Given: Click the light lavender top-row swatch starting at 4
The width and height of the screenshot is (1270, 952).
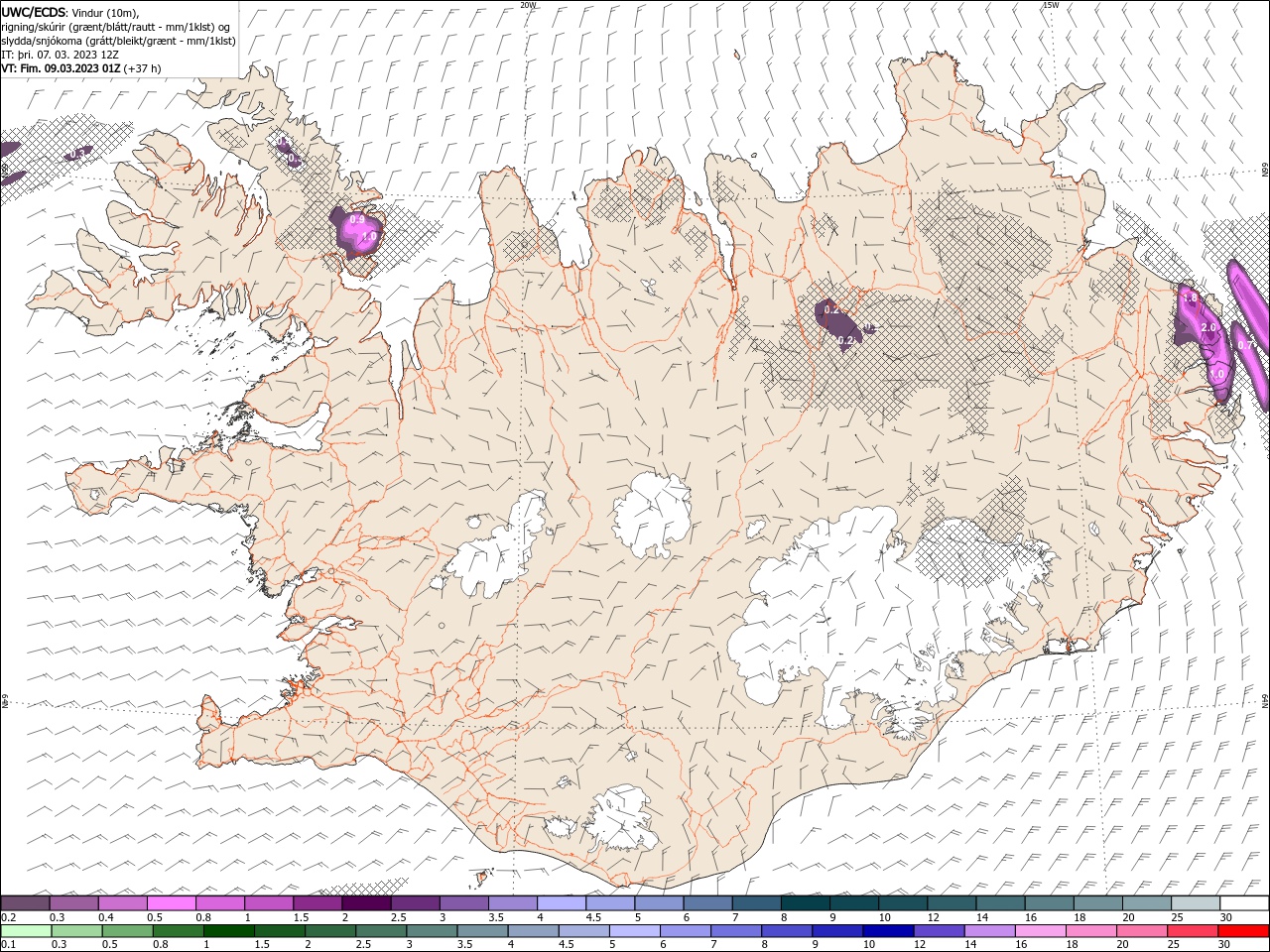Looking at the screenshot, I should point(563,903).
